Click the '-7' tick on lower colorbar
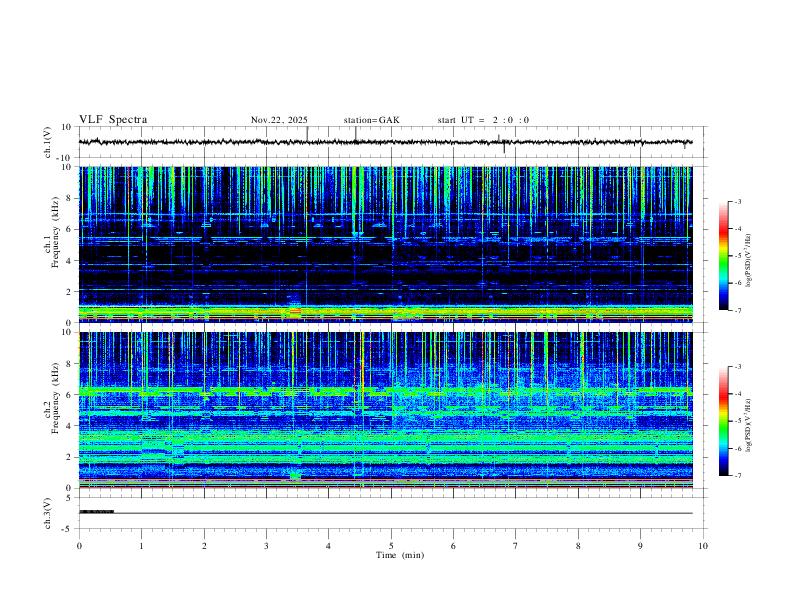Viewport: 792px width, 612px height. tap(737, 476)
